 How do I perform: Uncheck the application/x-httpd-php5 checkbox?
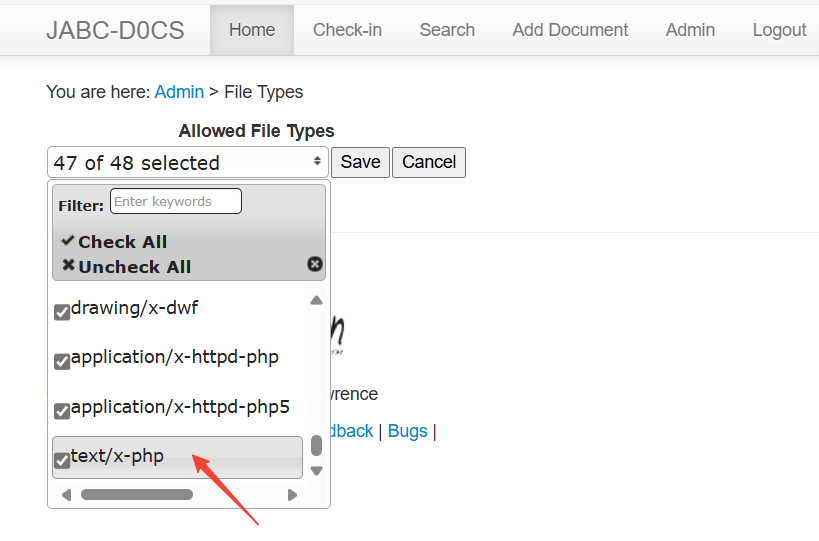[x=62, y=411]
